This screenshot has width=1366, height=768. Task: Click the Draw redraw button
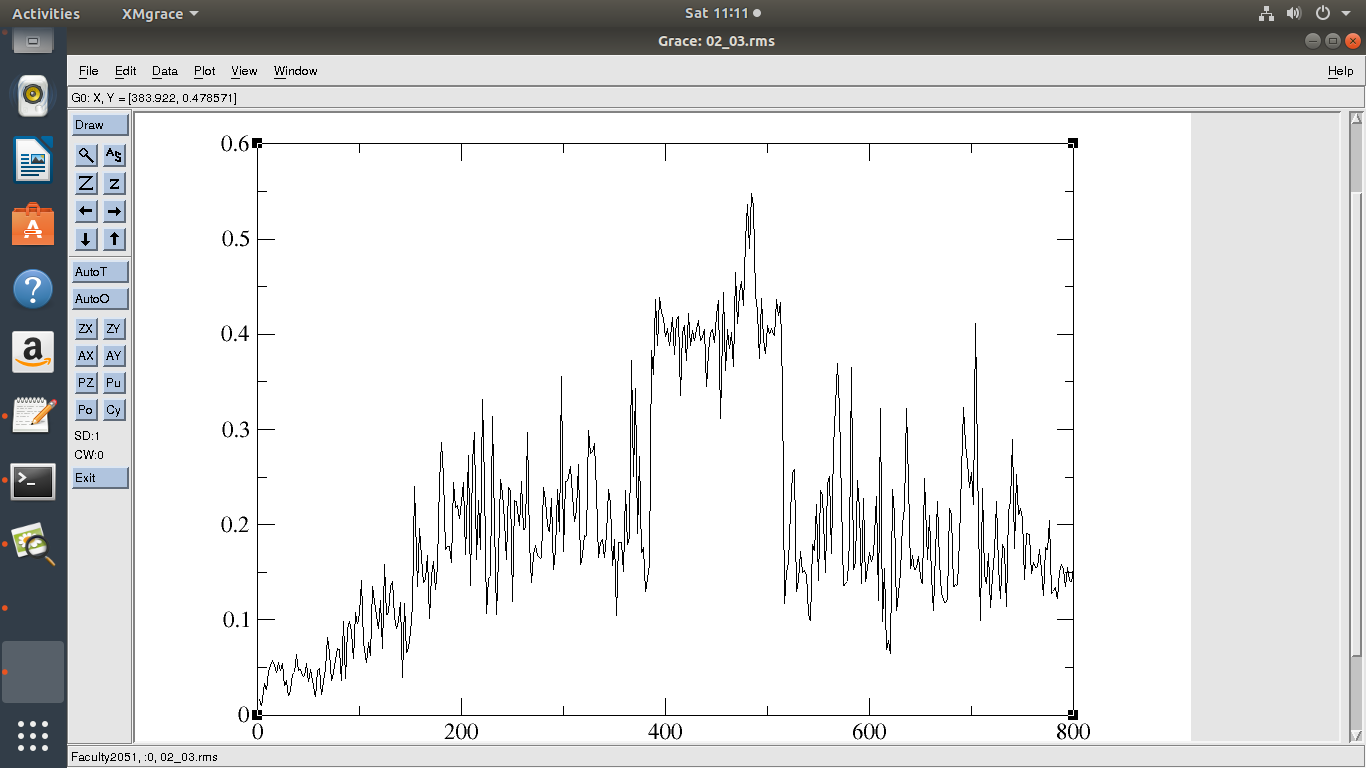100,125
